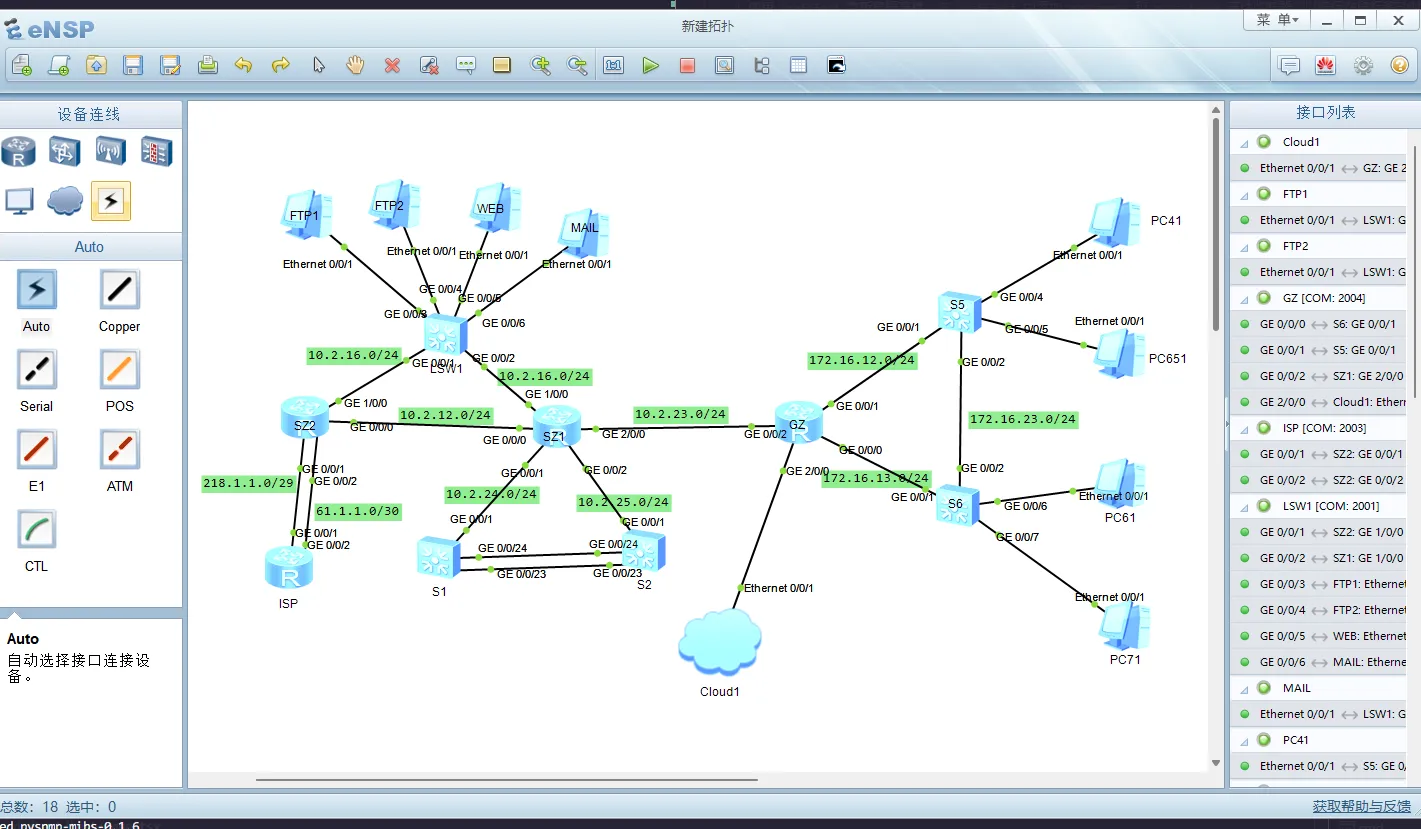Collapse the LSW1 [COM: 2001] entry
Viewport: 1421px width, 829px height.
(x=1244, y=506)
